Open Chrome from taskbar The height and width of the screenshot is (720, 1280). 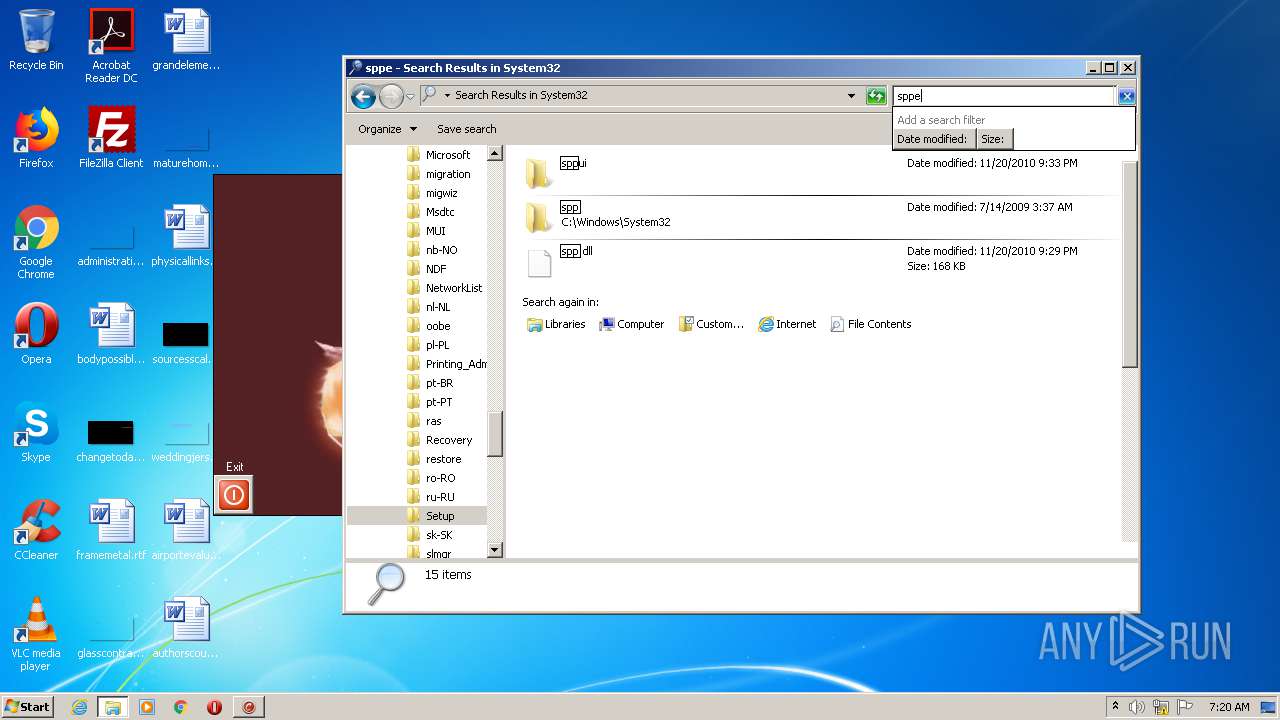click(180, 707)
